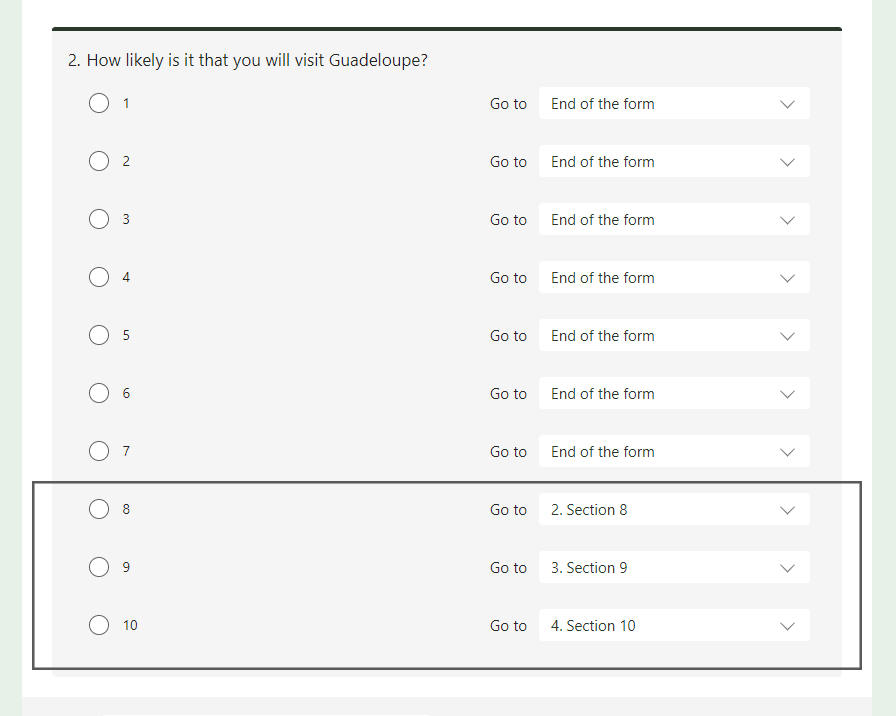Select radio button for option 2
This screenshot has height=716, width=896.
pyautogui.click(x=99, y=161)
